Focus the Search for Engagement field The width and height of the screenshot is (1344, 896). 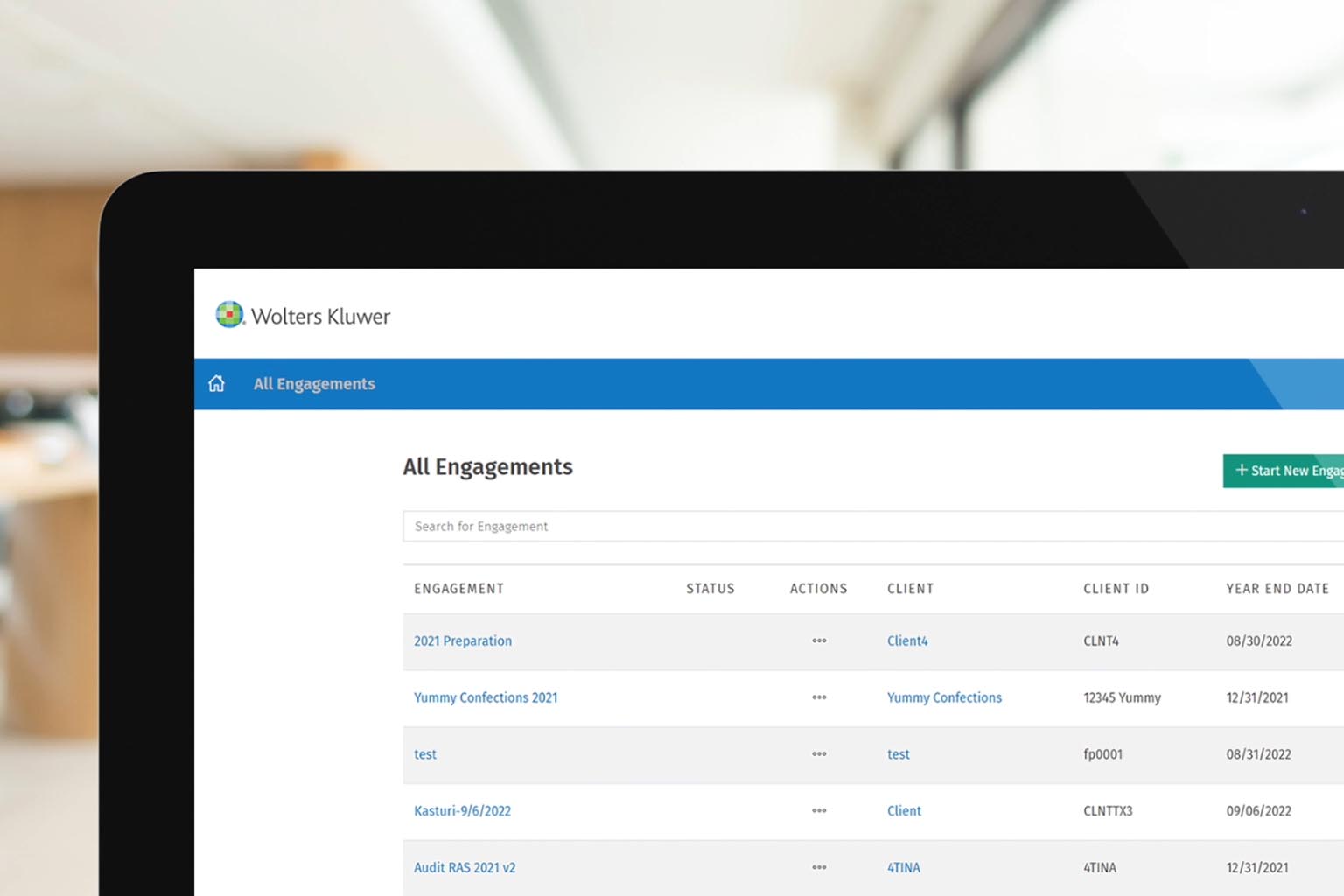(x=866, y=527)
